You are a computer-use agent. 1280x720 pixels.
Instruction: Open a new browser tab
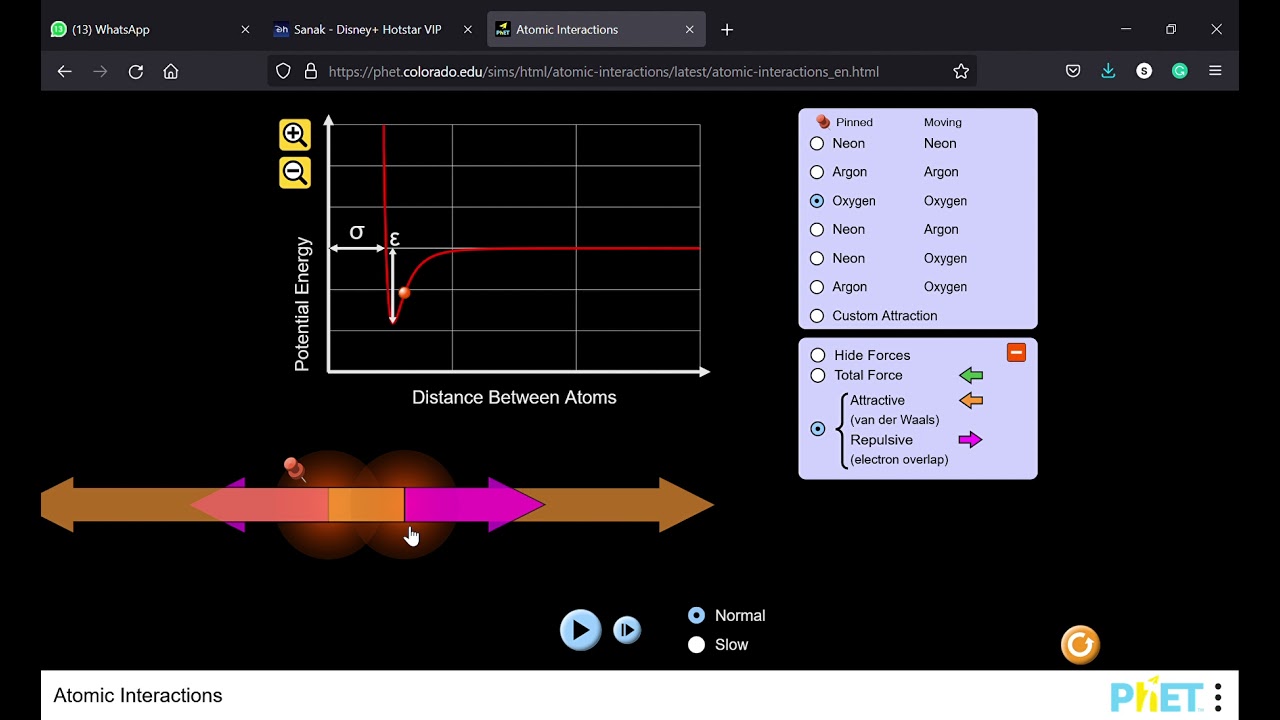click(727, 30)
